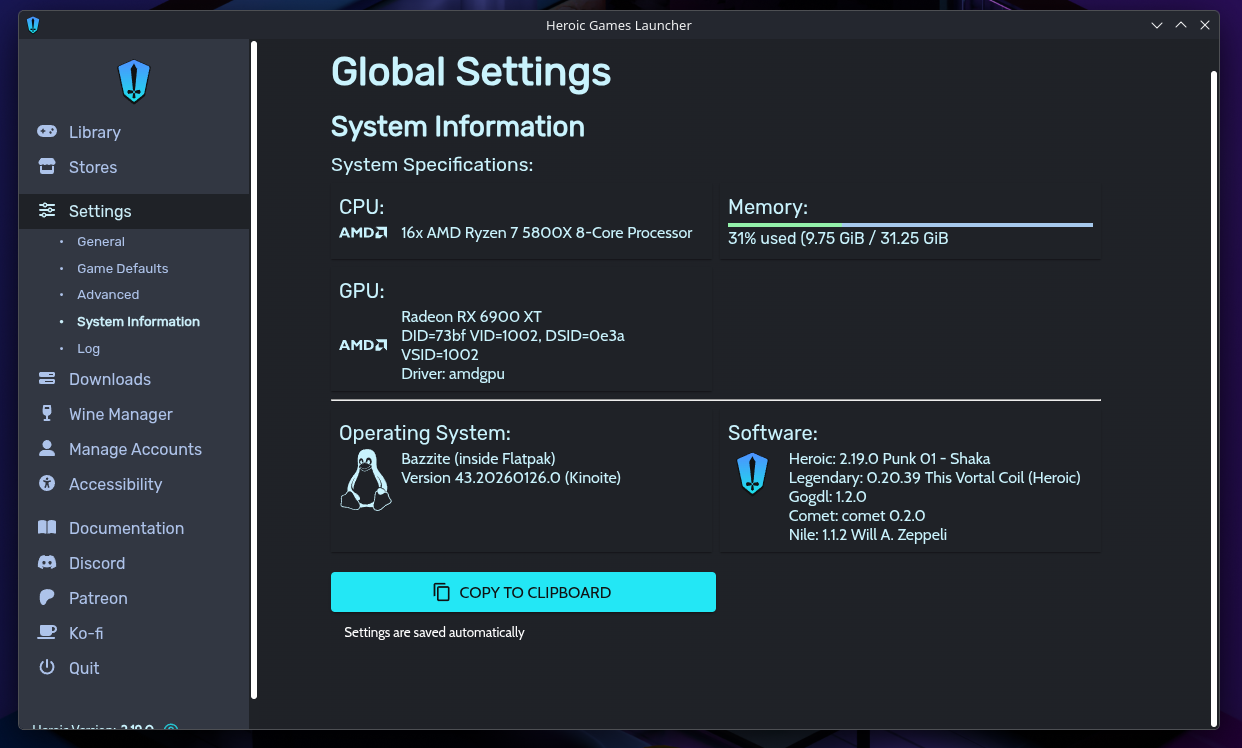Open the Documentation link

46,528
